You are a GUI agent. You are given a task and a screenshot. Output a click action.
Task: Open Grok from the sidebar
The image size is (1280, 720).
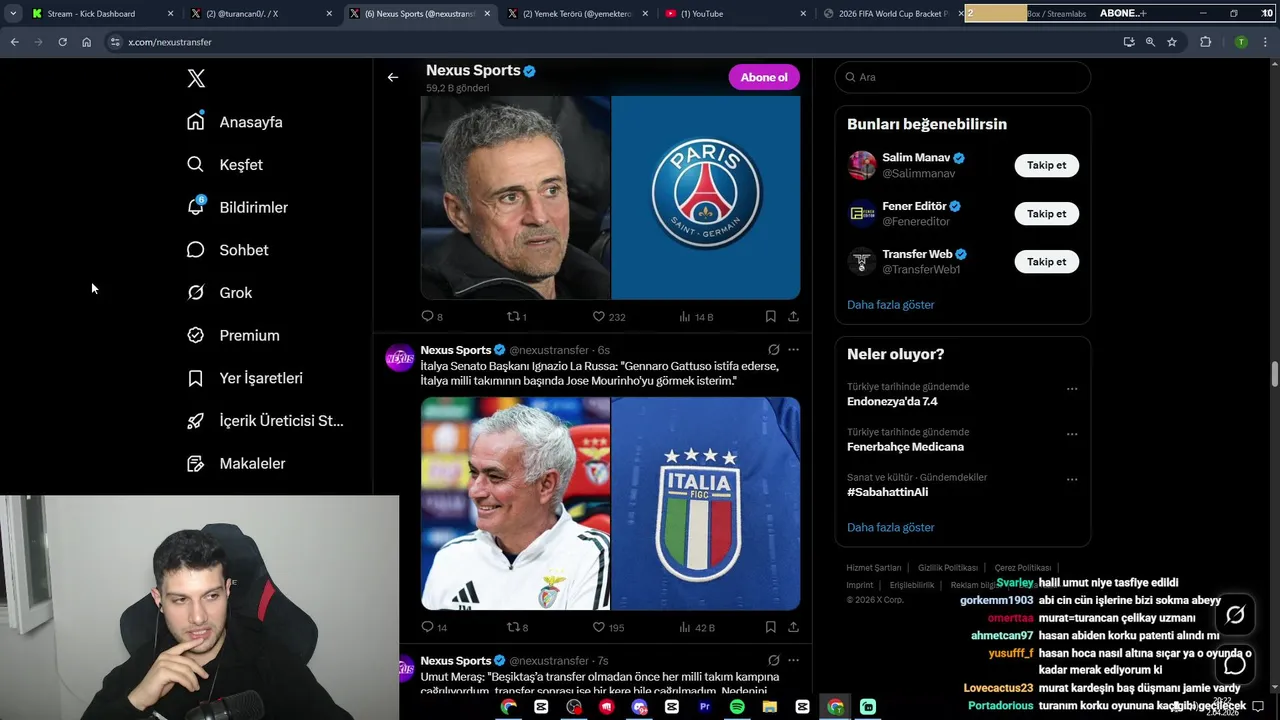220,293
